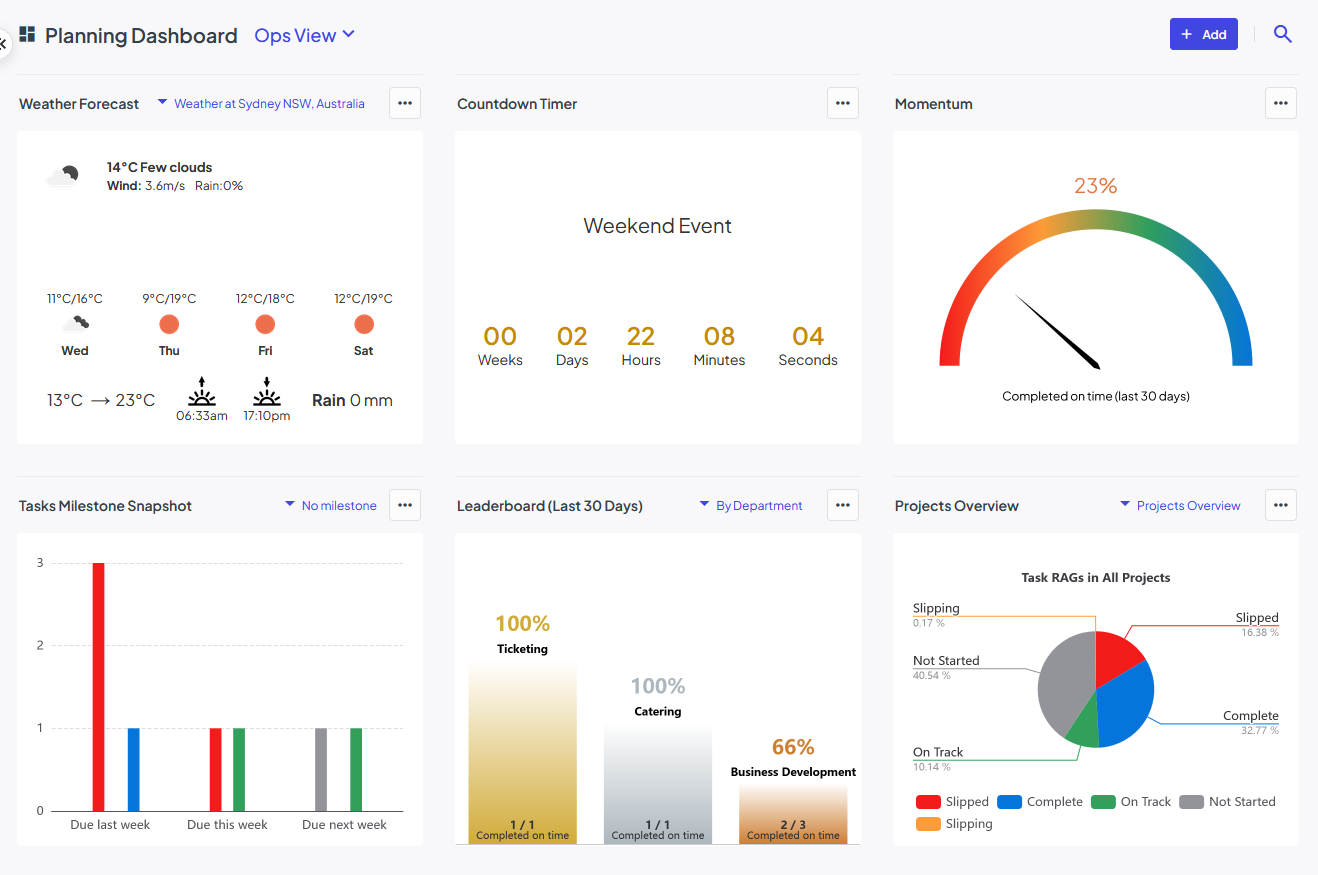Screen dimensions: 1318x875
Task: Click the sunrise icon above 06:33am
Action: click(x=202, y=391)
